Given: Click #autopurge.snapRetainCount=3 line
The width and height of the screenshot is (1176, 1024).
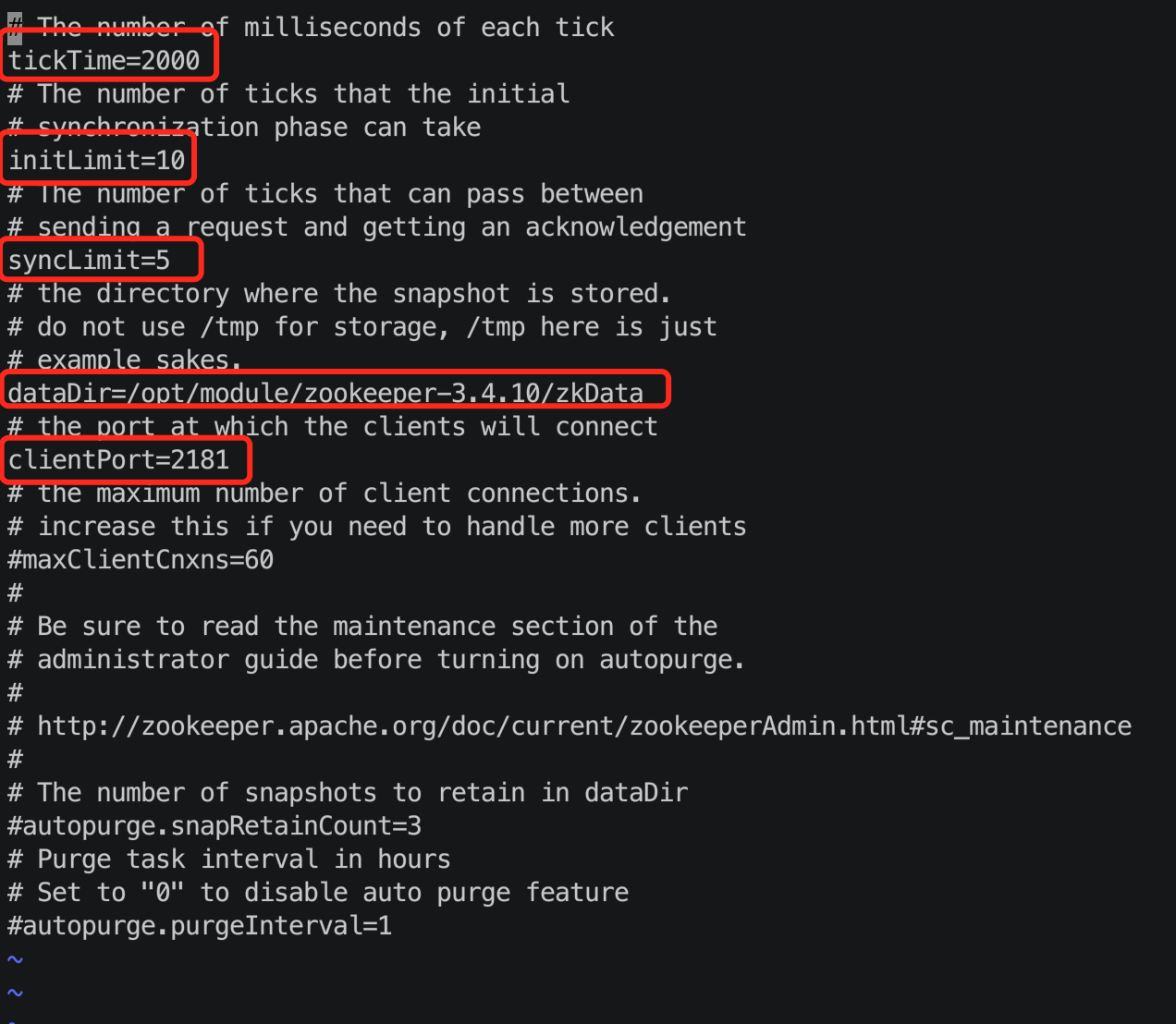Looking at the screenshot, I should (214, 826).
